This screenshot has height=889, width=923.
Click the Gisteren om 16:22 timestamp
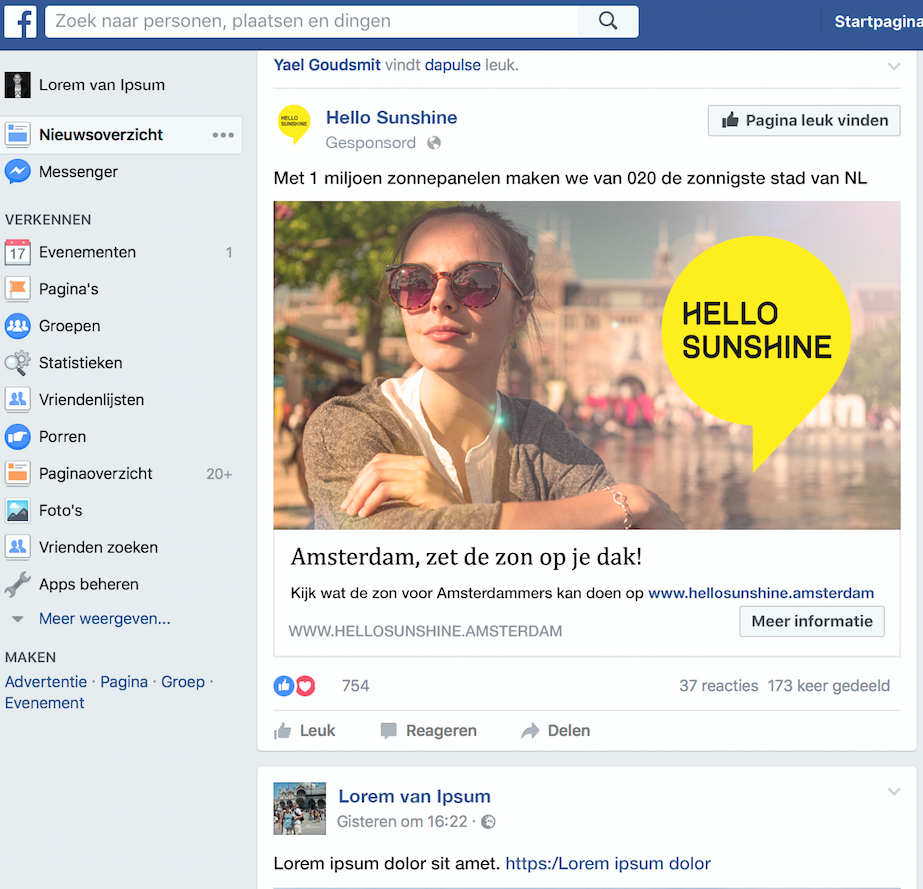click(x=402, y=822)
